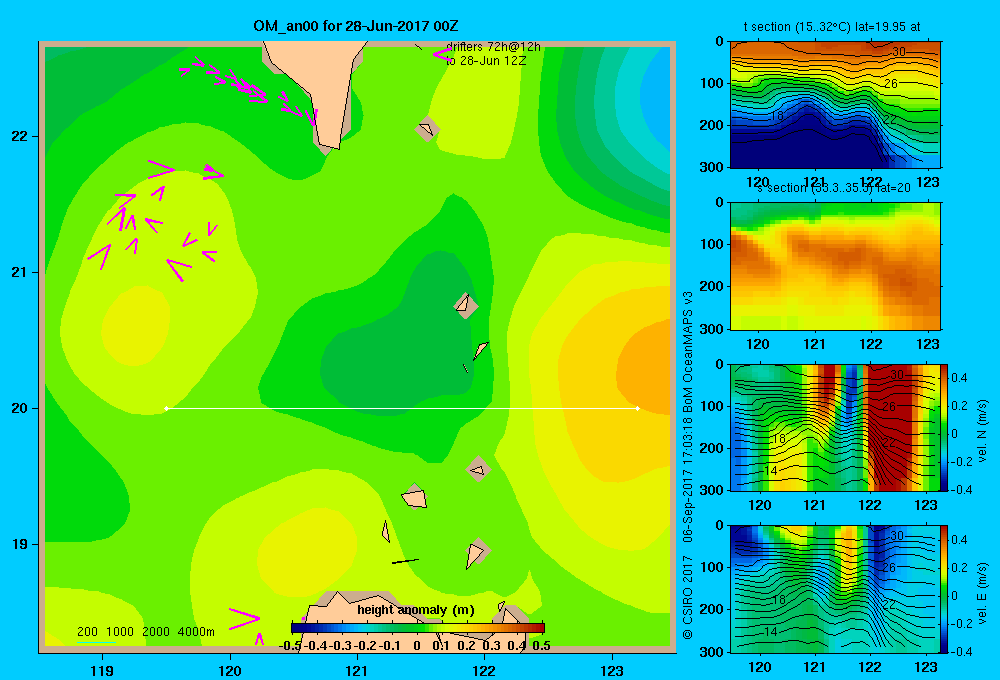Open the eastward velocity section panel
The width and height of the screenshot is (1000, 680).
835,589
